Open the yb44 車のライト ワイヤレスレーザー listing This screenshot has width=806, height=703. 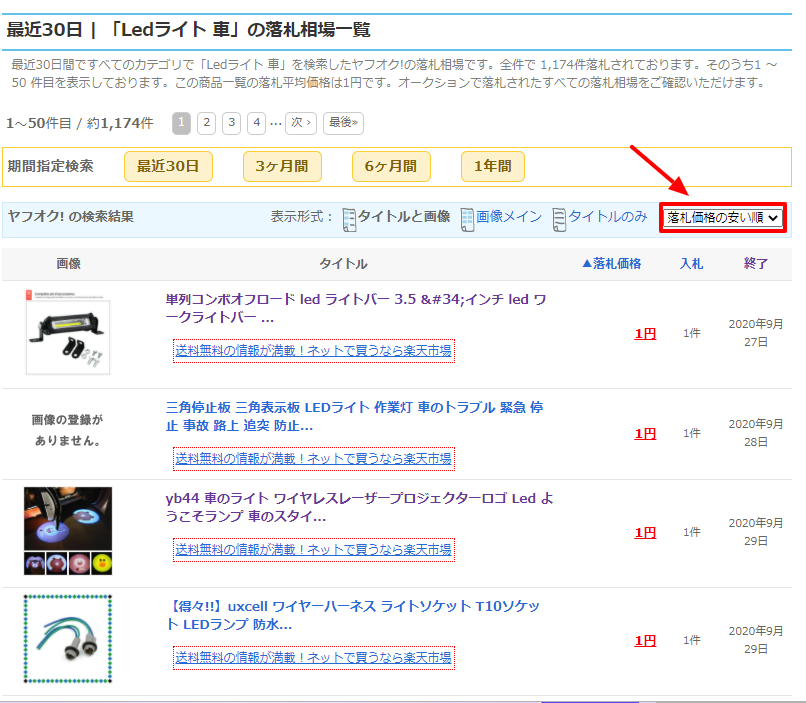click(x=359, y=507)
